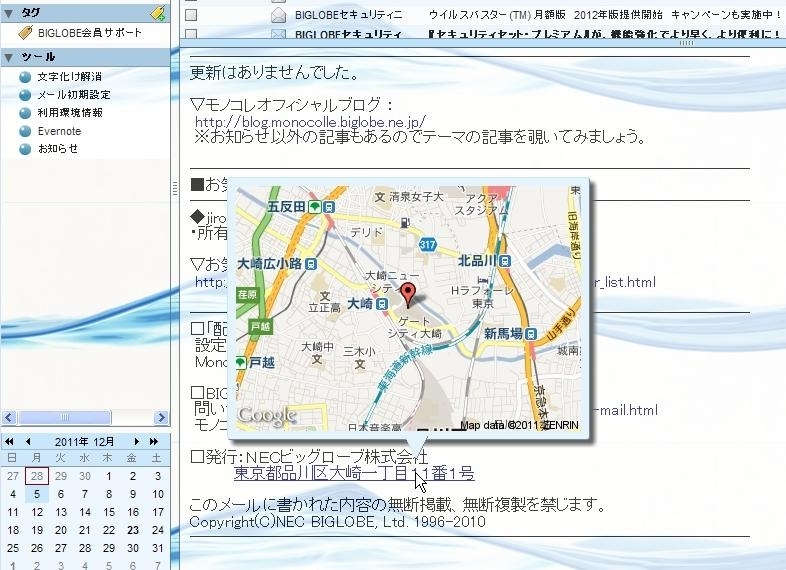Select December 23 in calendar
This screenshot has width=786, height=570.
133,530
